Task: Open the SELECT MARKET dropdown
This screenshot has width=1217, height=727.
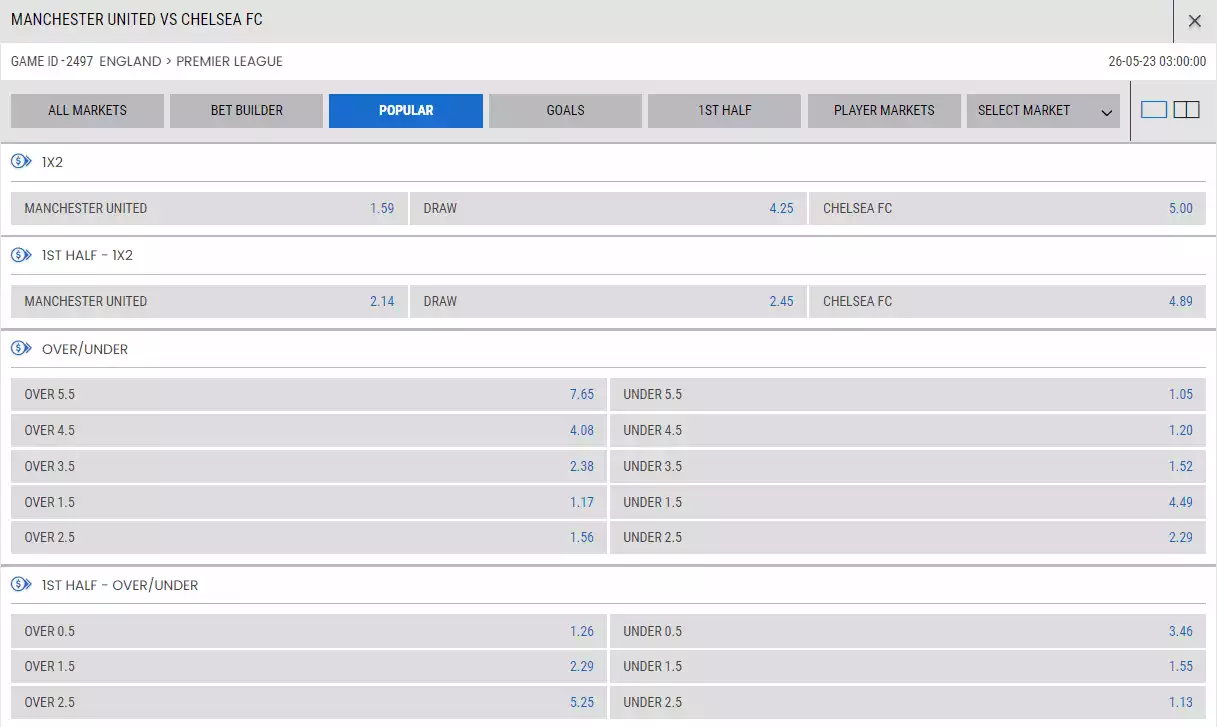Action: 1043,111
